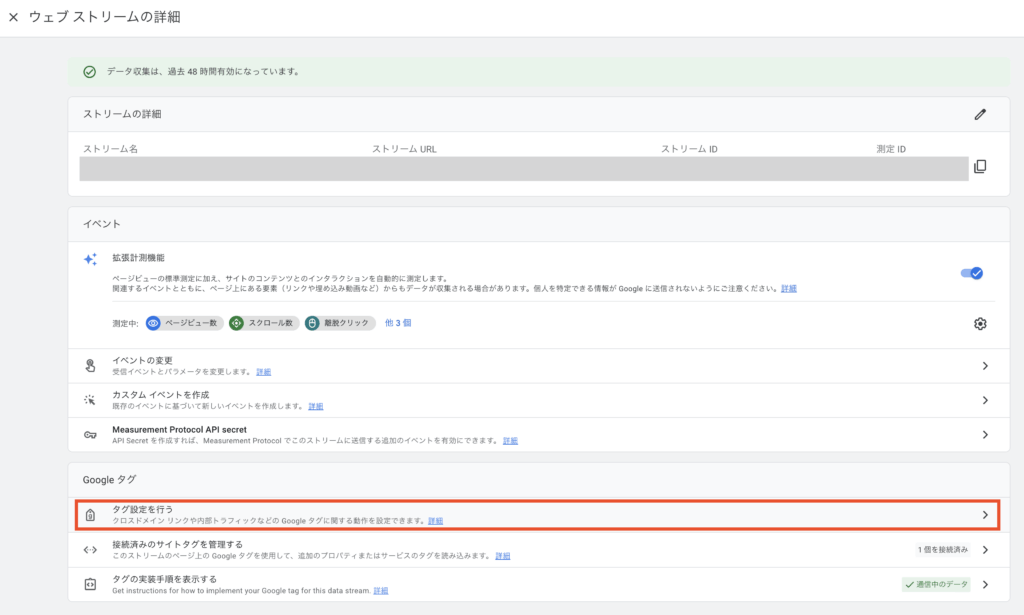Click the '1 connected' status badge
Viewport: 1024px width, 615px height.
(x=942, y=550)
